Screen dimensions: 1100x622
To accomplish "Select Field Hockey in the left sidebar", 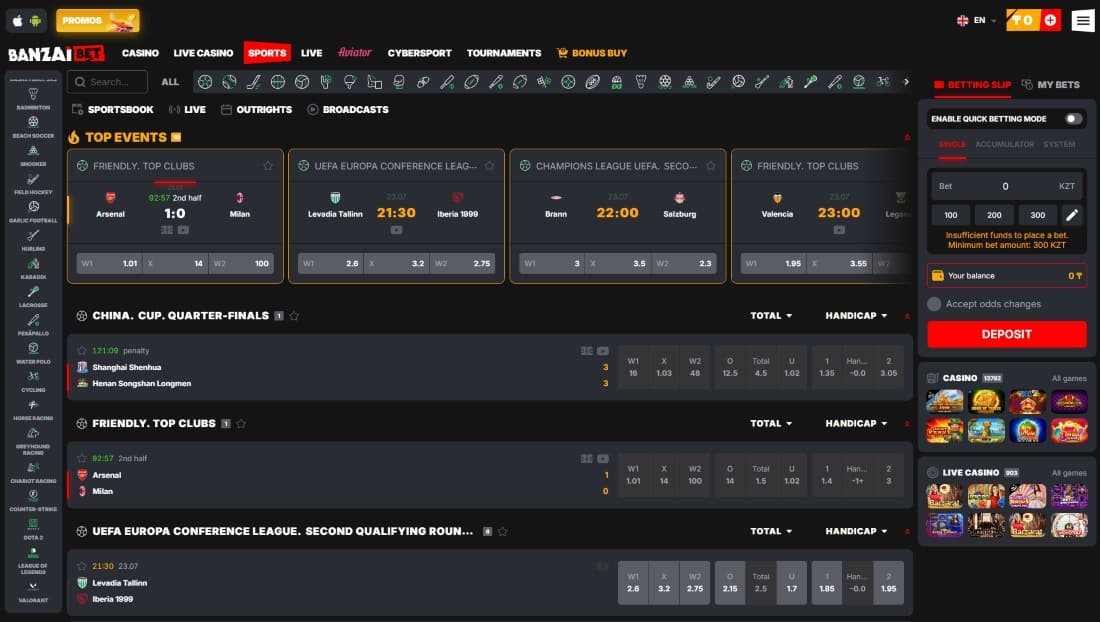I will (x=33, y=184).
